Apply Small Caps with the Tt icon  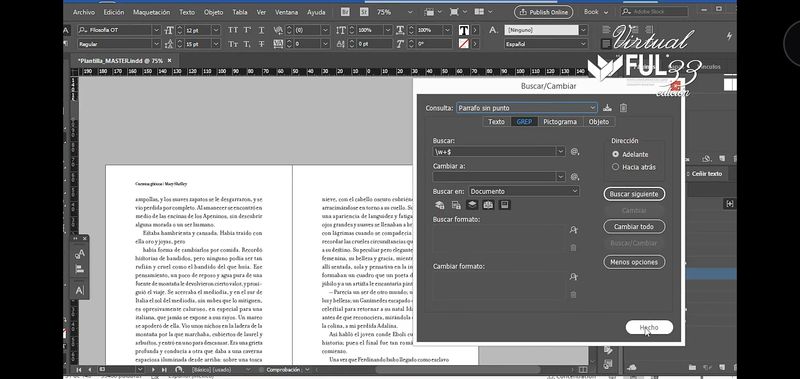[x=233, y=44]
